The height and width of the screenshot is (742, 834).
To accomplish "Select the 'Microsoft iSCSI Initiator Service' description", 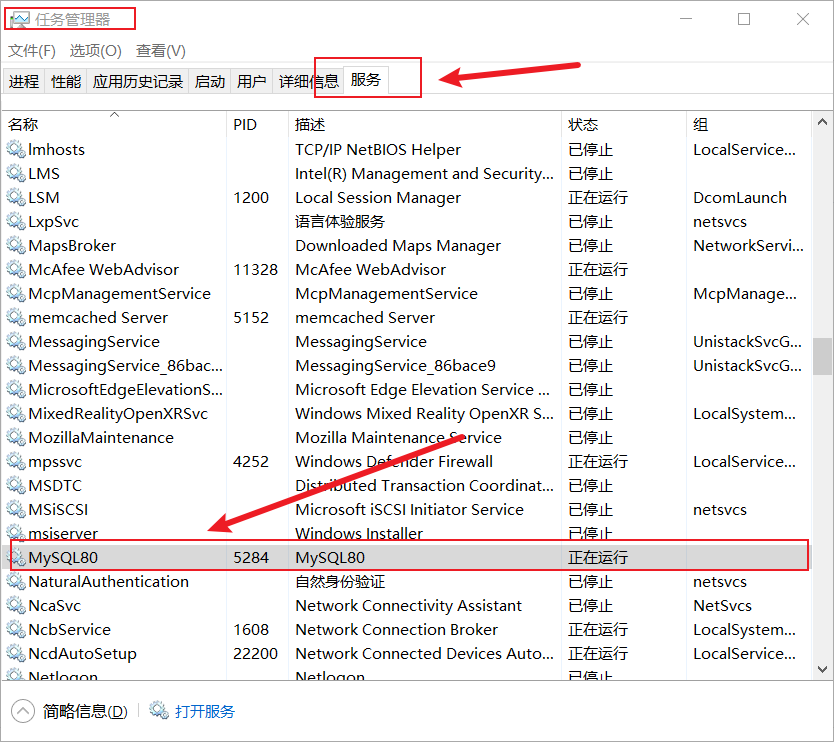I will click(x=410, y=509).
